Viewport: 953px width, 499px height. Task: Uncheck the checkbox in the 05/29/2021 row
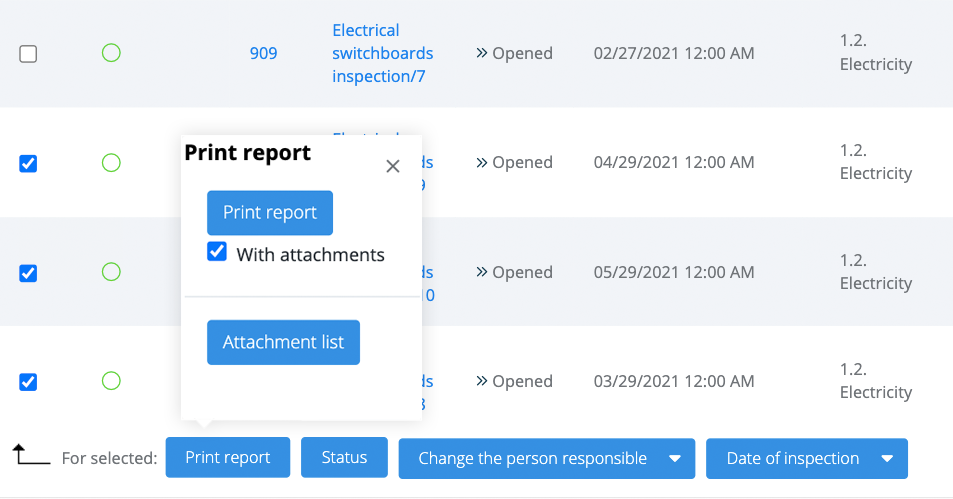click(28, 273)
